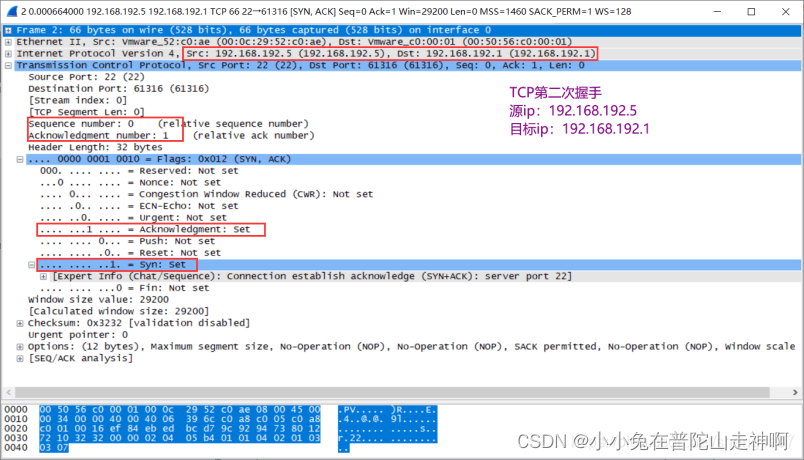The image size is (804, 460).
Task: Click the first row of hex bytes
Action: [179, 410]
